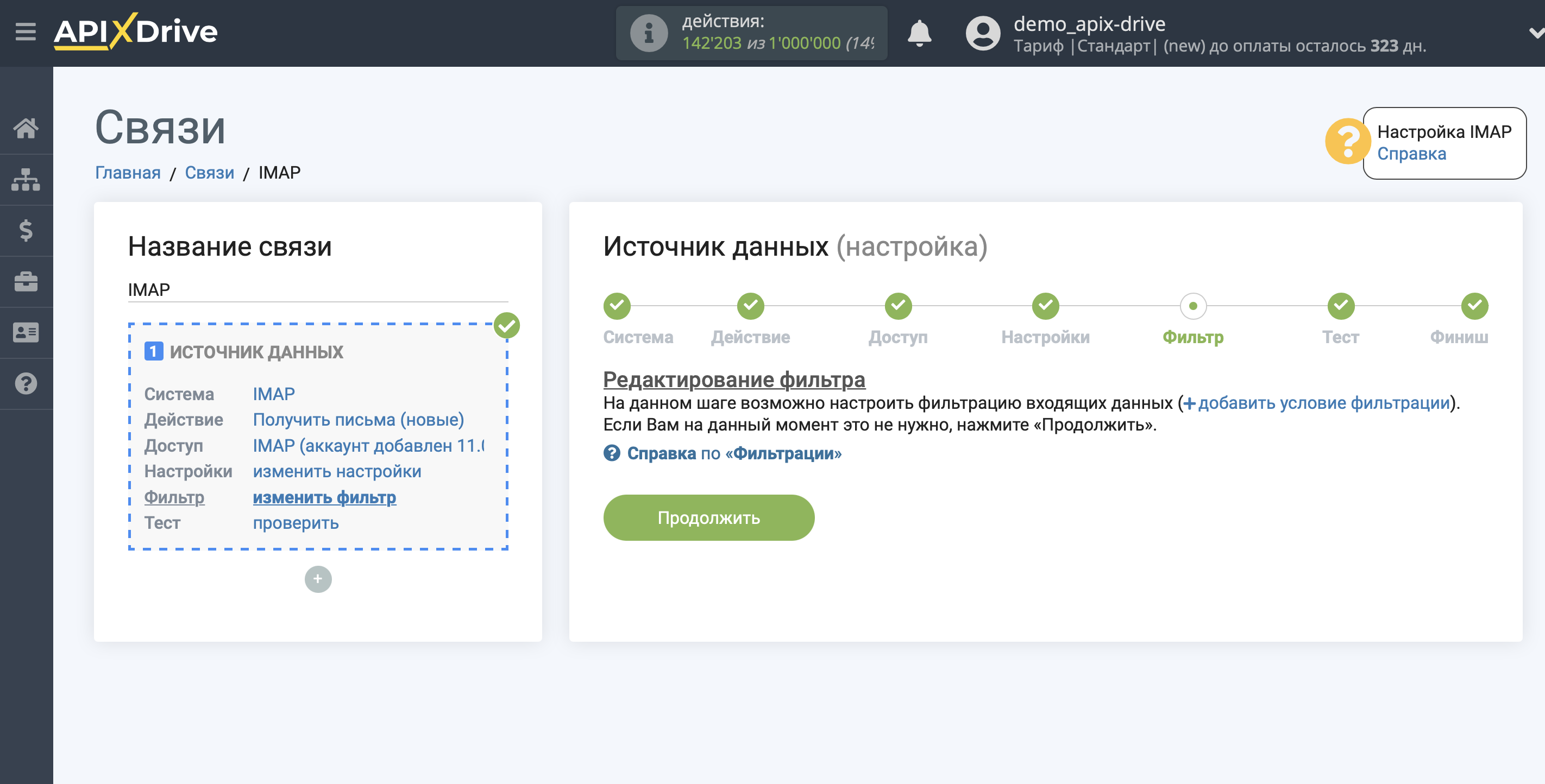The image size is (1545, 784).
Task: Click the ApiX-Drive logo
Action: [x=136, y=31]
